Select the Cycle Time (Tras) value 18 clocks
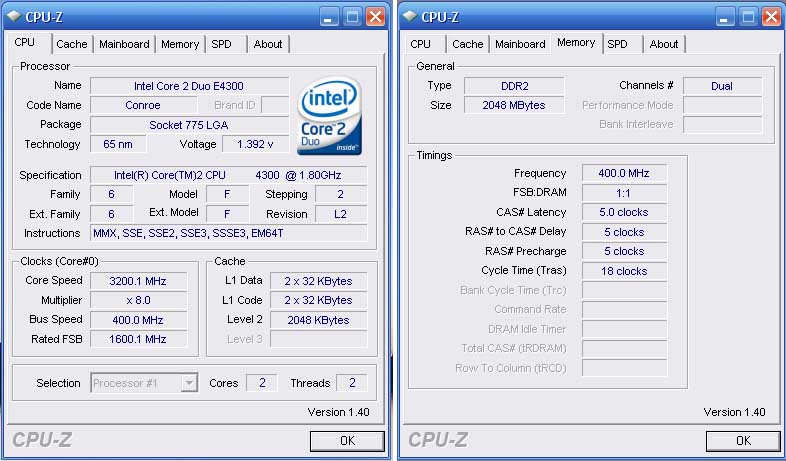 click(x=624, y=271)
